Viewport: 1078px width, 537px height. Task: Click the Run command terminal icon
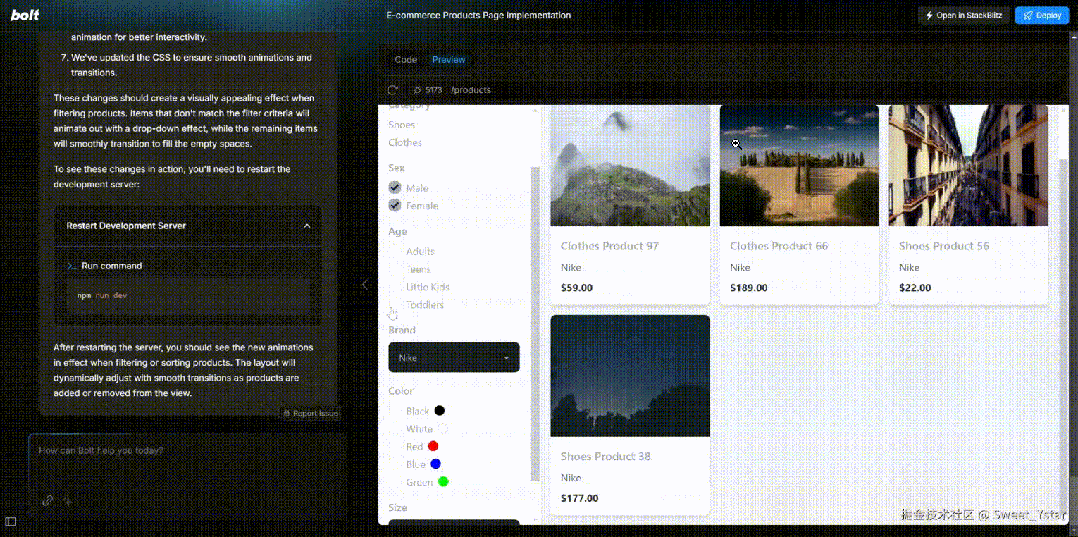pyautogui.click(x=72, y=265)
